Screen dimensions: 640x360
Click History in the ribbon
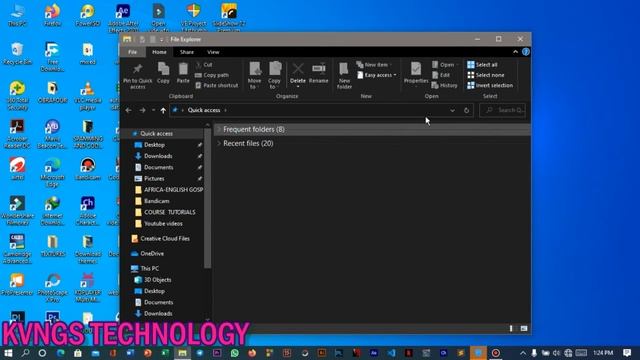(x=444, y=85)
